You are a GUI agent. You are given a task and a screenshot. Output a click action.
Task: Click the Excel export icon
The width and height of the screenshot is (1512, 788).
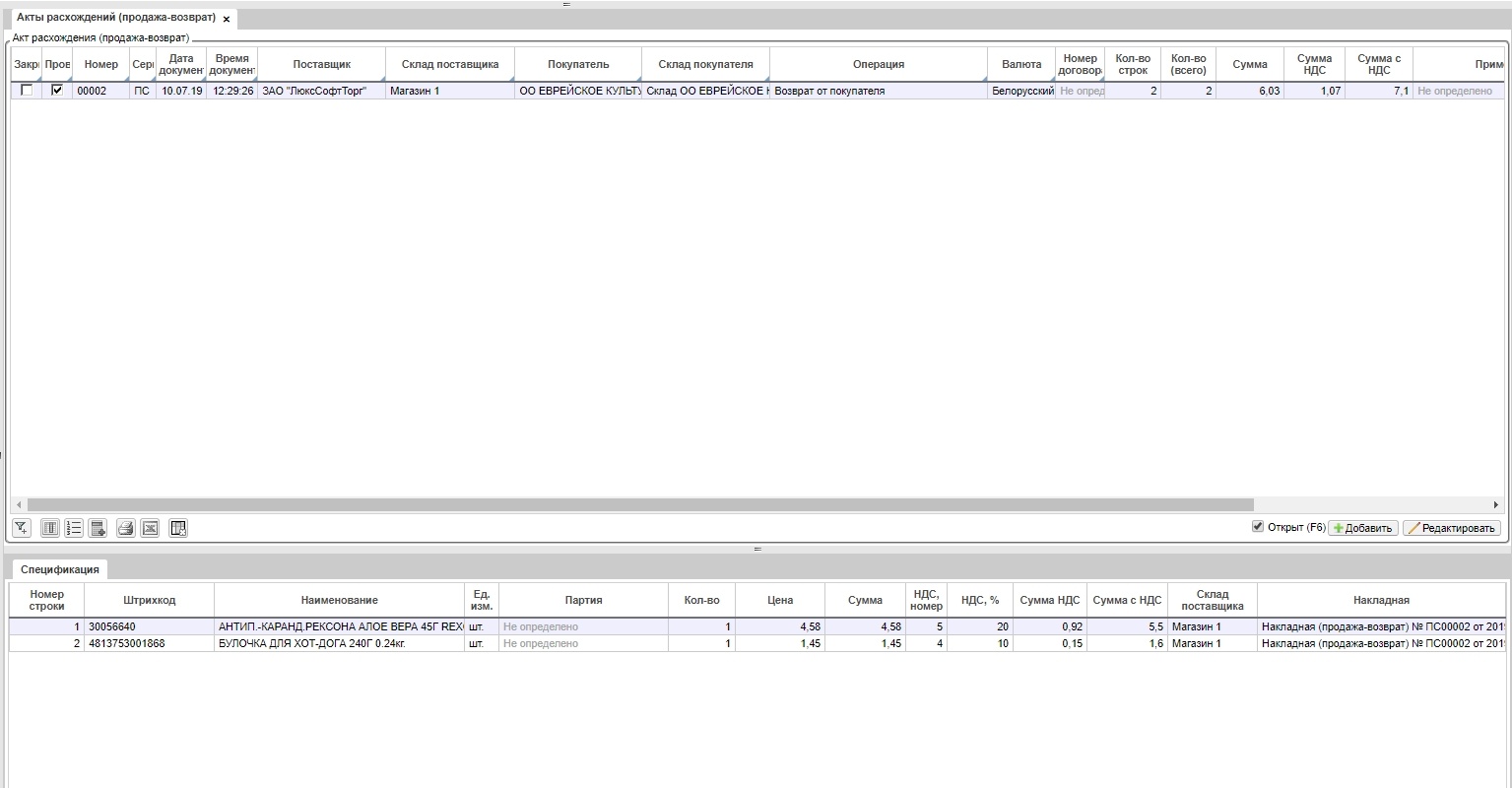pos(150,529)
